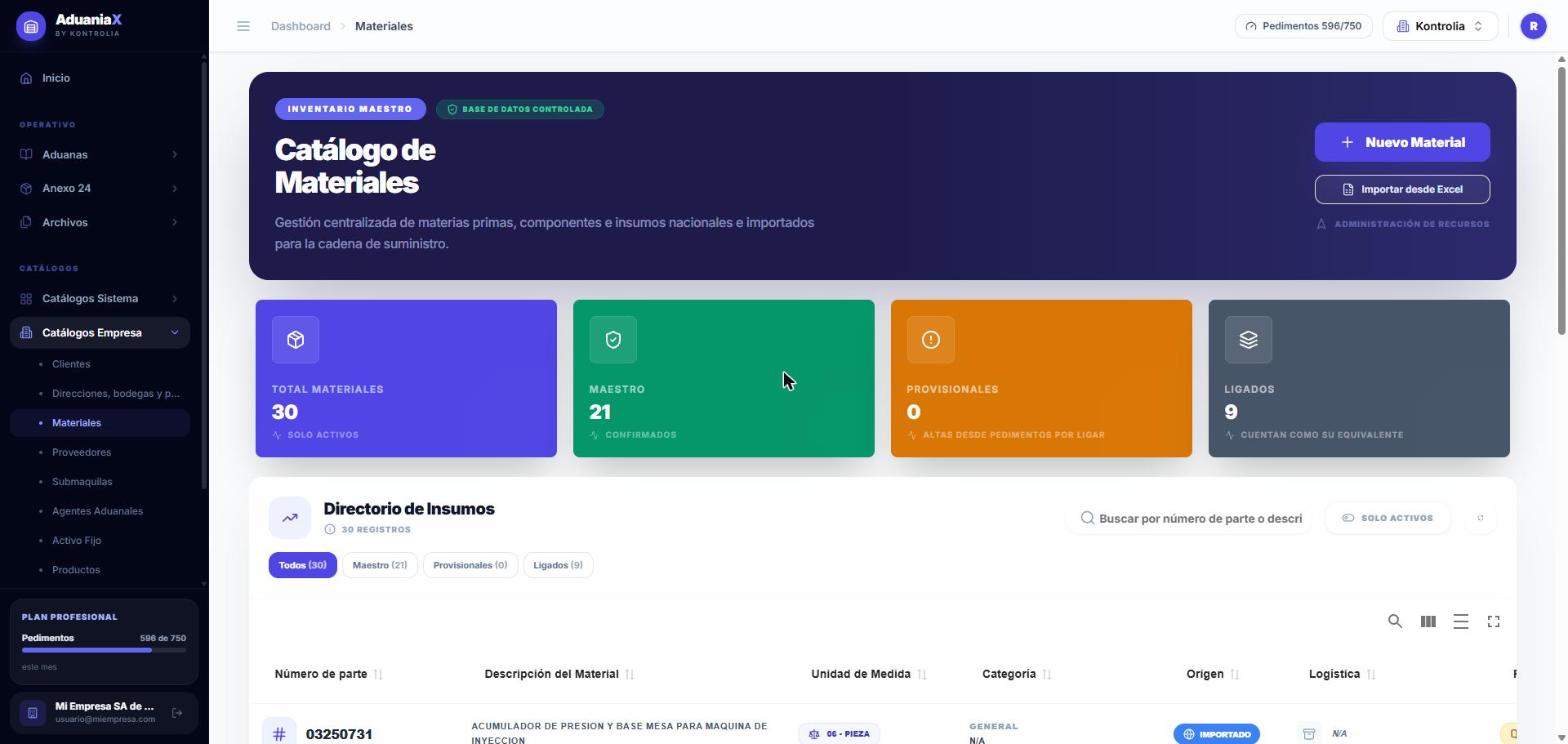Click the company avatar icon in sidebar footer
1568x744 pixels.
[32, 713]
